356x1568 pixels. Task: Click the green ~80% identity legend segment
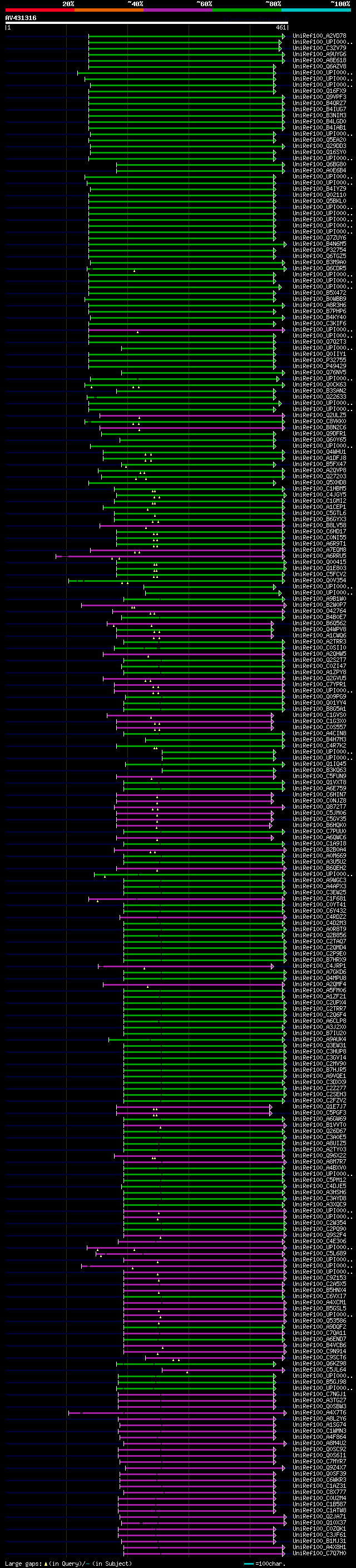point(247,10)
